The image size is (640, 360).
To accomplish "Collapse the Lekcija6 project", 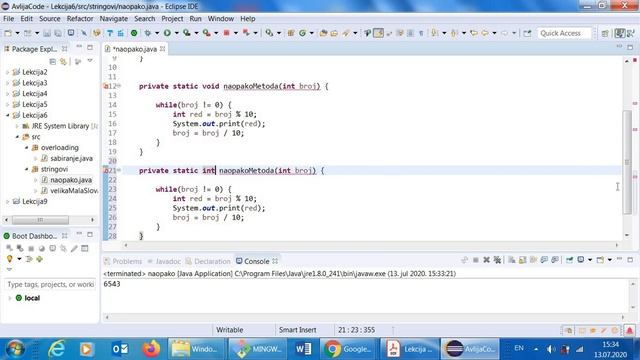I will click(7, 116).
